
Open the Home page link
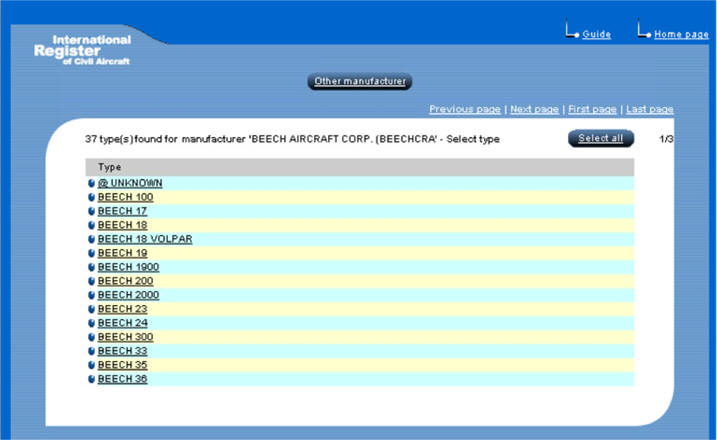(681, 34)
